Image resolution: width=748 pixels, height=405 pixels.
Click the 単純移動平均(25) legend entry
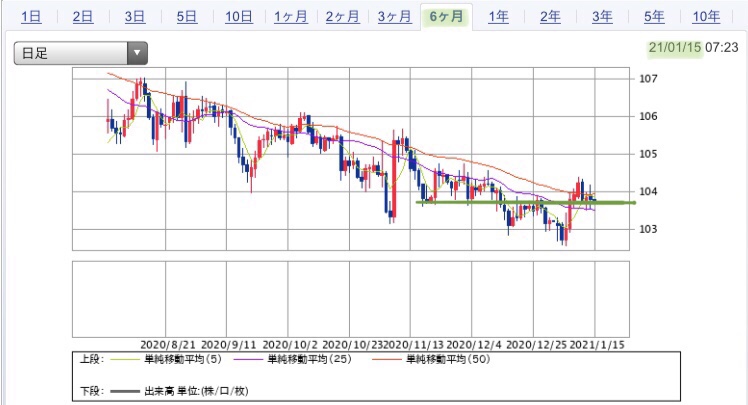coord(292,359)
